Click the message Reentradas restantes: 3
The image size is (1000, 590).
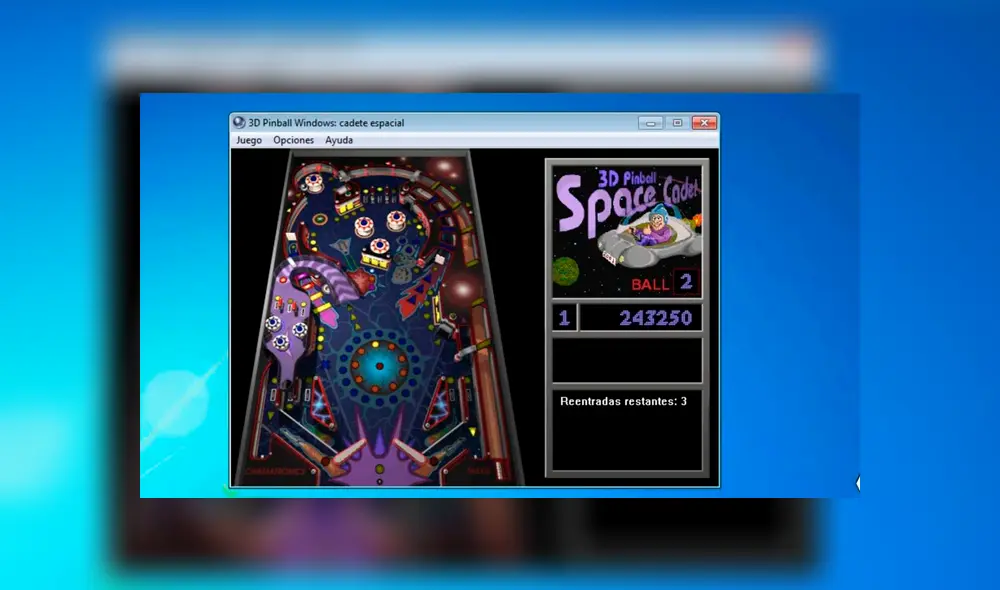625,400
